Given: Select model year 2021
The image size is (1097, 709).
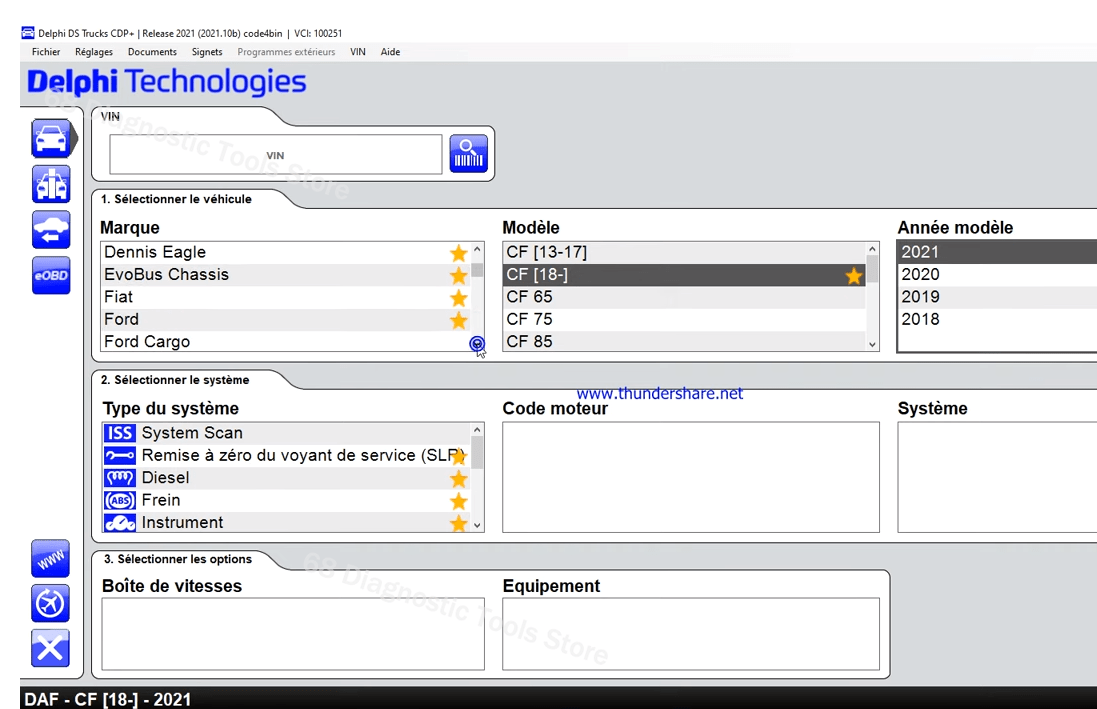Looking at the screenshot, I should (x=997, y=252).
